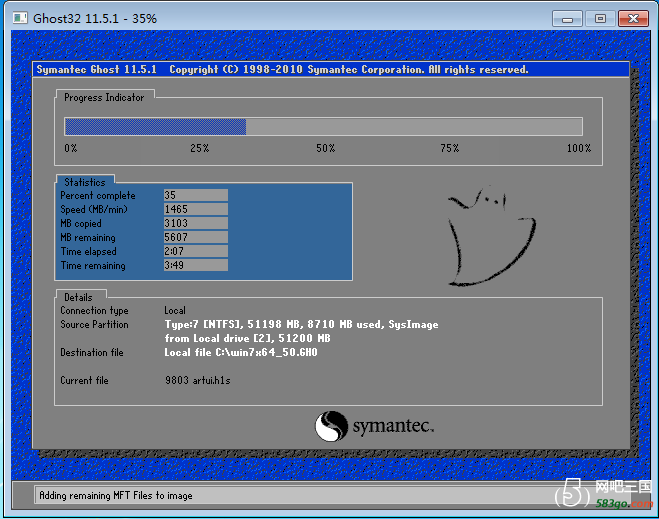Click destination file C:\win7x64_50.GHO
659x519 pixels.
241,352
